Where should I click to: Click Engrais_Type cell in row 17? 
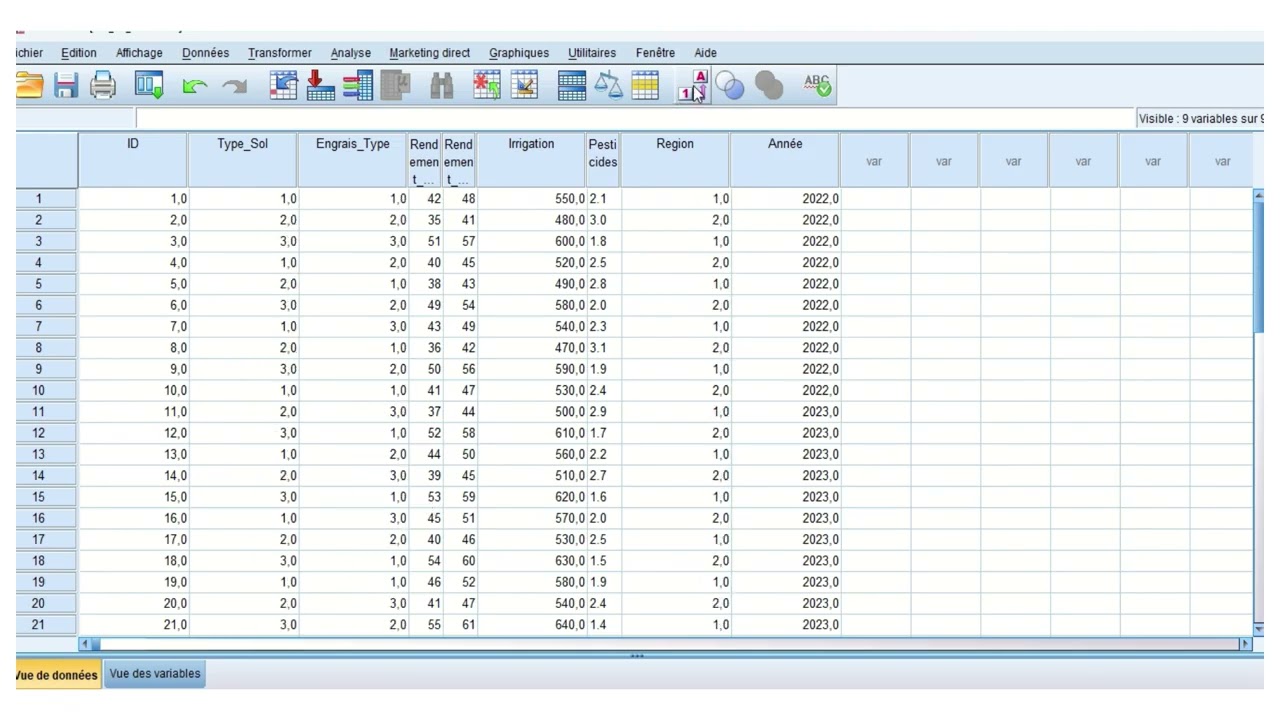[353, 540]
